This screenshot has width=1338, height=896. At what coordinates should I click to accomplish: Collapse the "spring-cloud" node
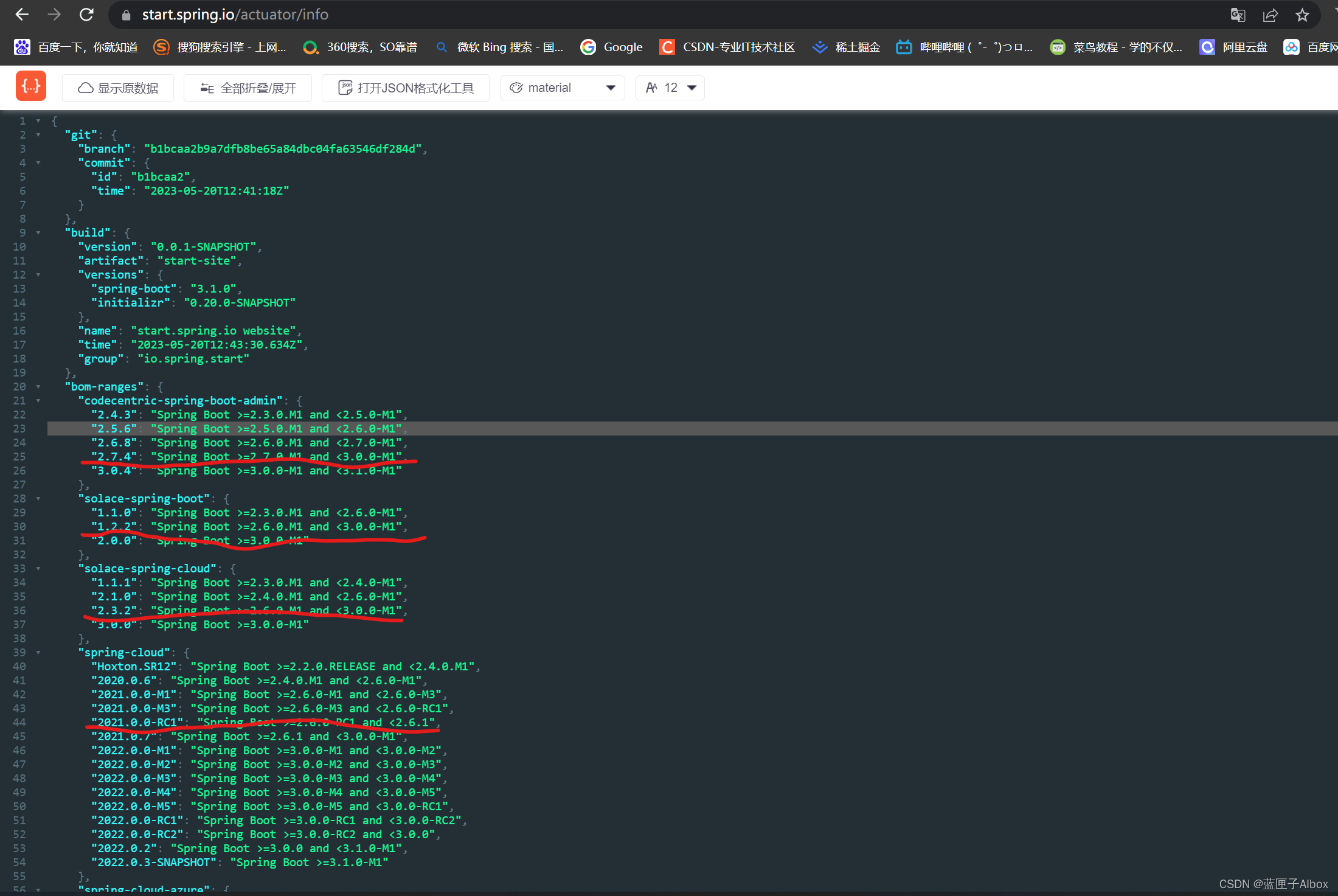point(38,653)
